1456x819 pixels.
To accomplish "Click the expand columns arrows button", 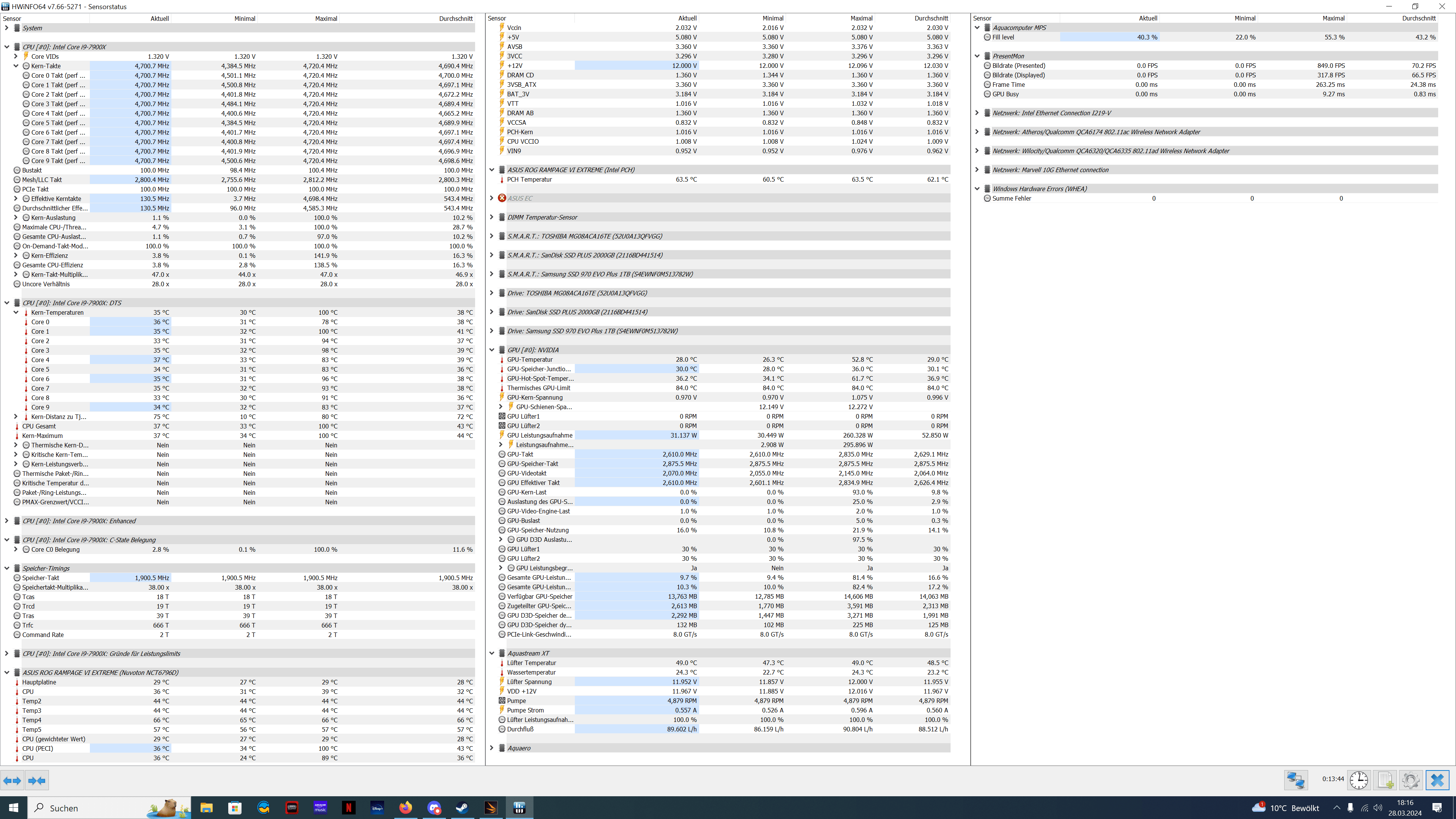I will (x=13, y=781).
